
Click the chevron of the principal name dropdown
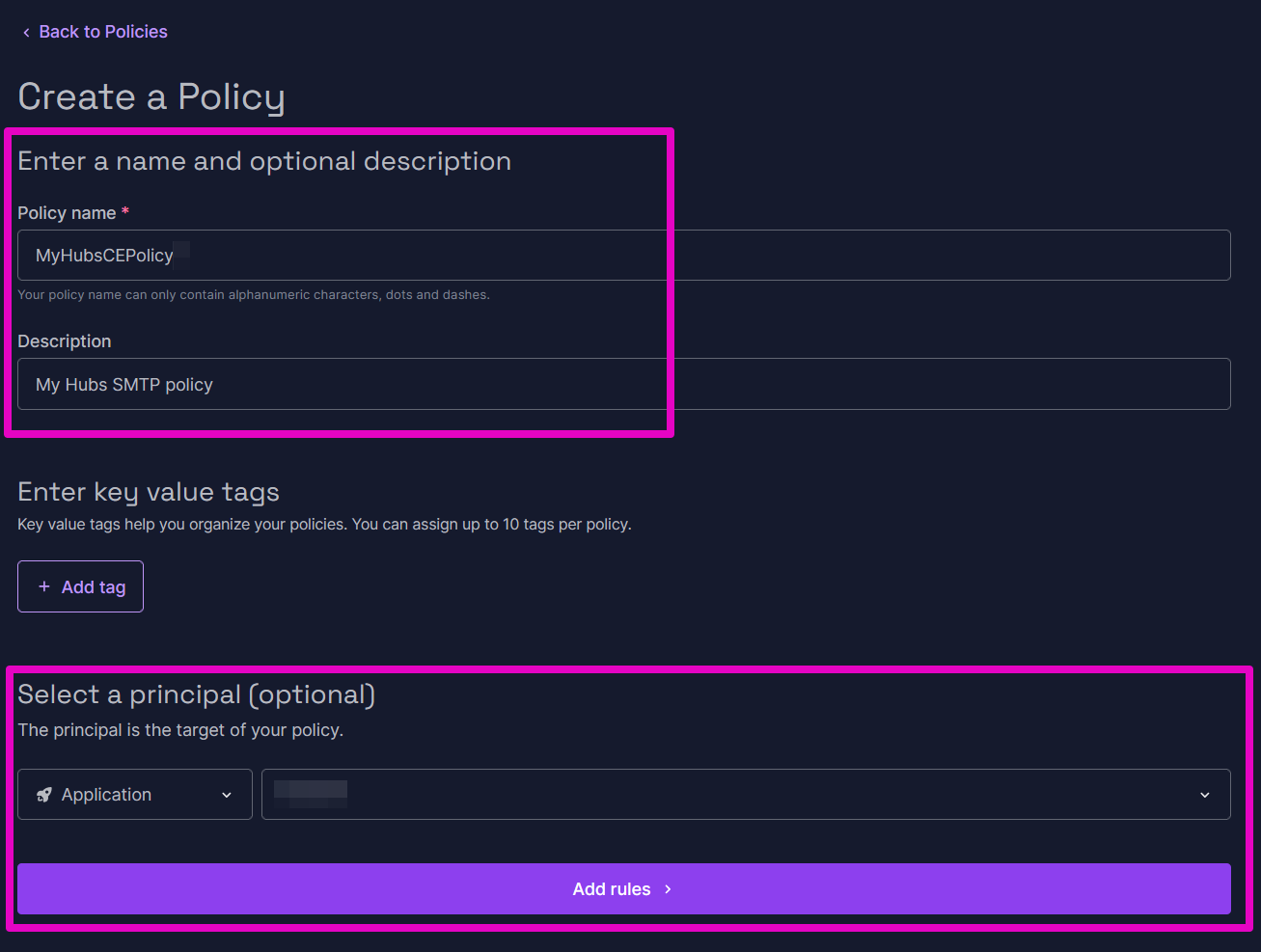1205,795
